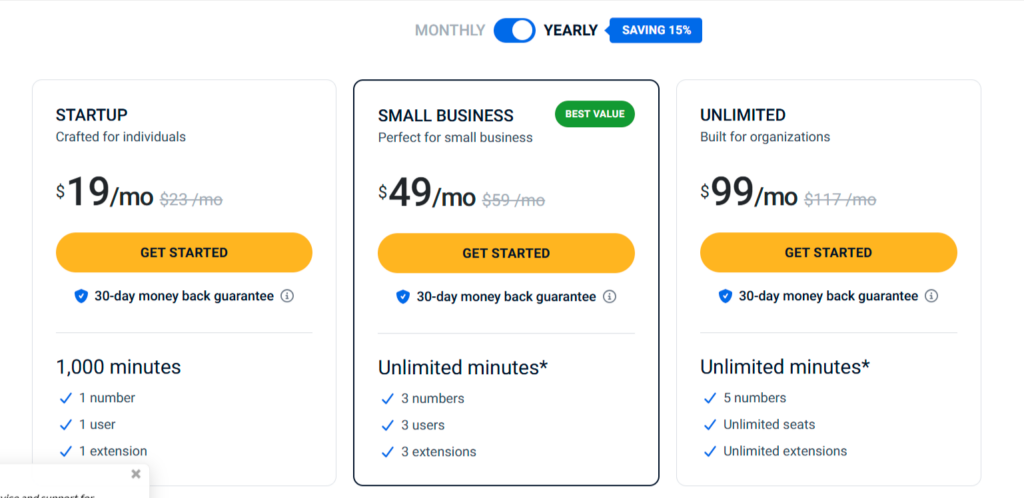
Task: Select the YEARLY billing option
Action: 570,31
